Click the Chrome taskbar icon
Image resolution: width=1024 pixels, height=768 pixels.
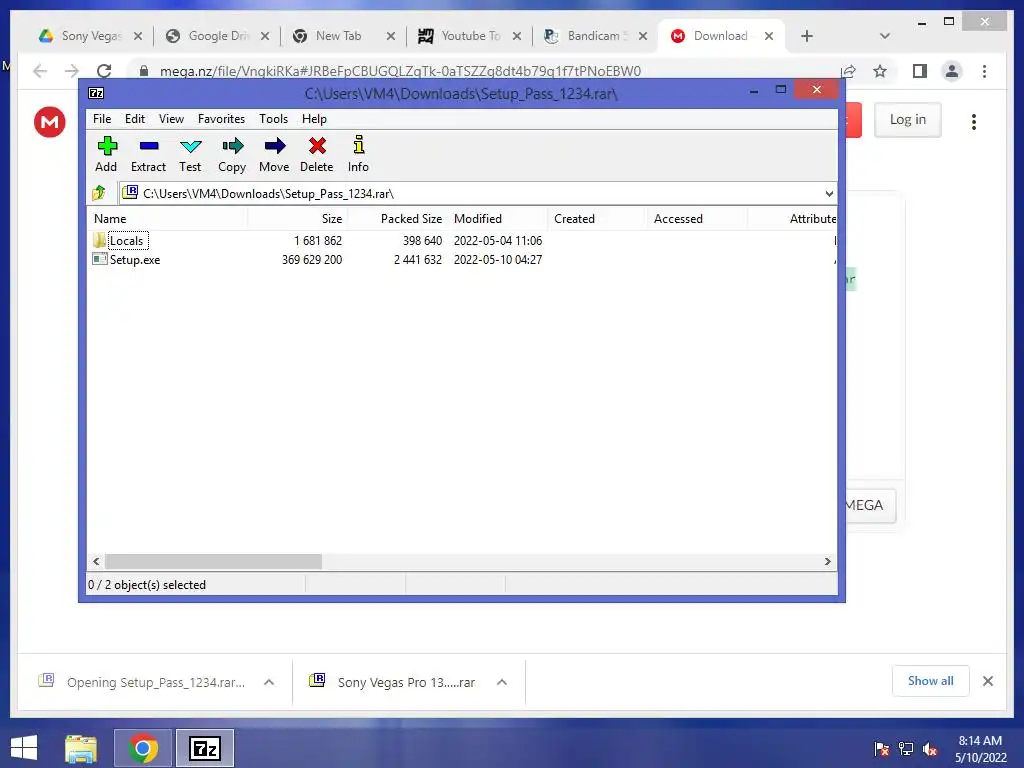[143, 748]
